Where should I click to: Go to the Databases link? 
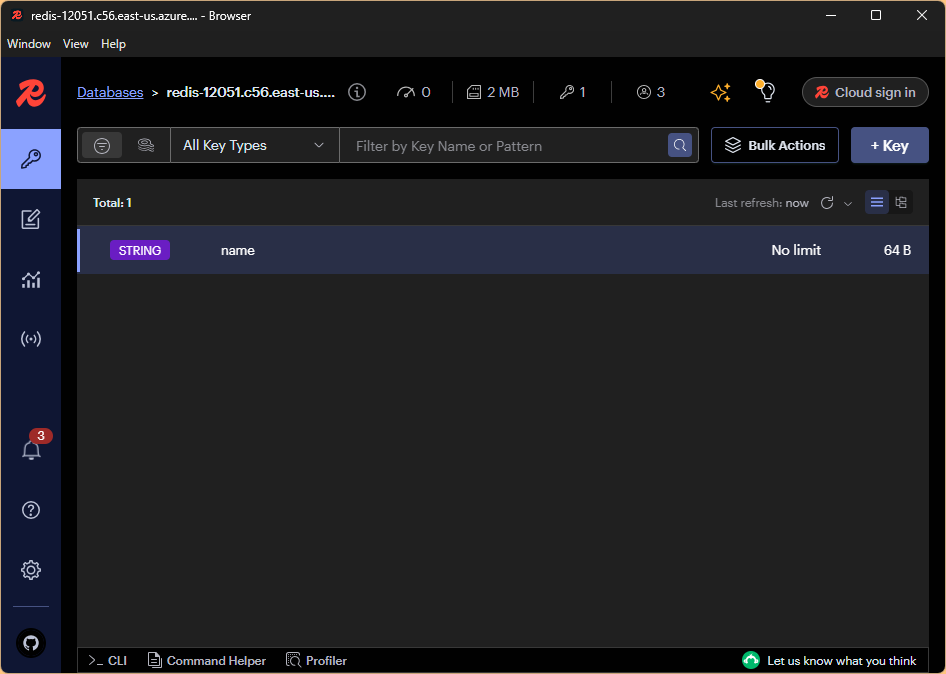[x=110, y=92]
